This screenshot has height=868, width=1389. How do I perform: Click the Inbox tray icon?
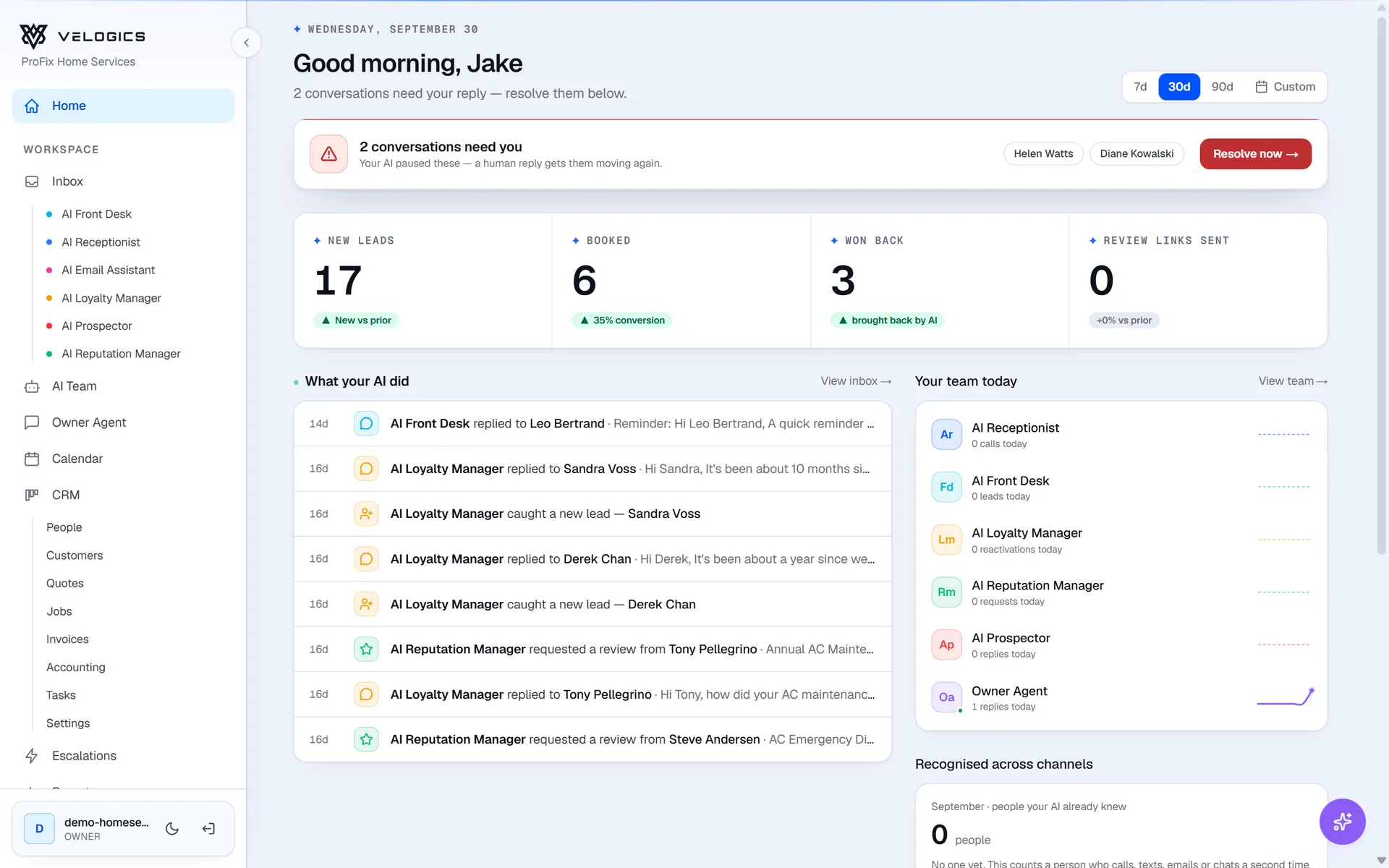click(x=32, y=182)
